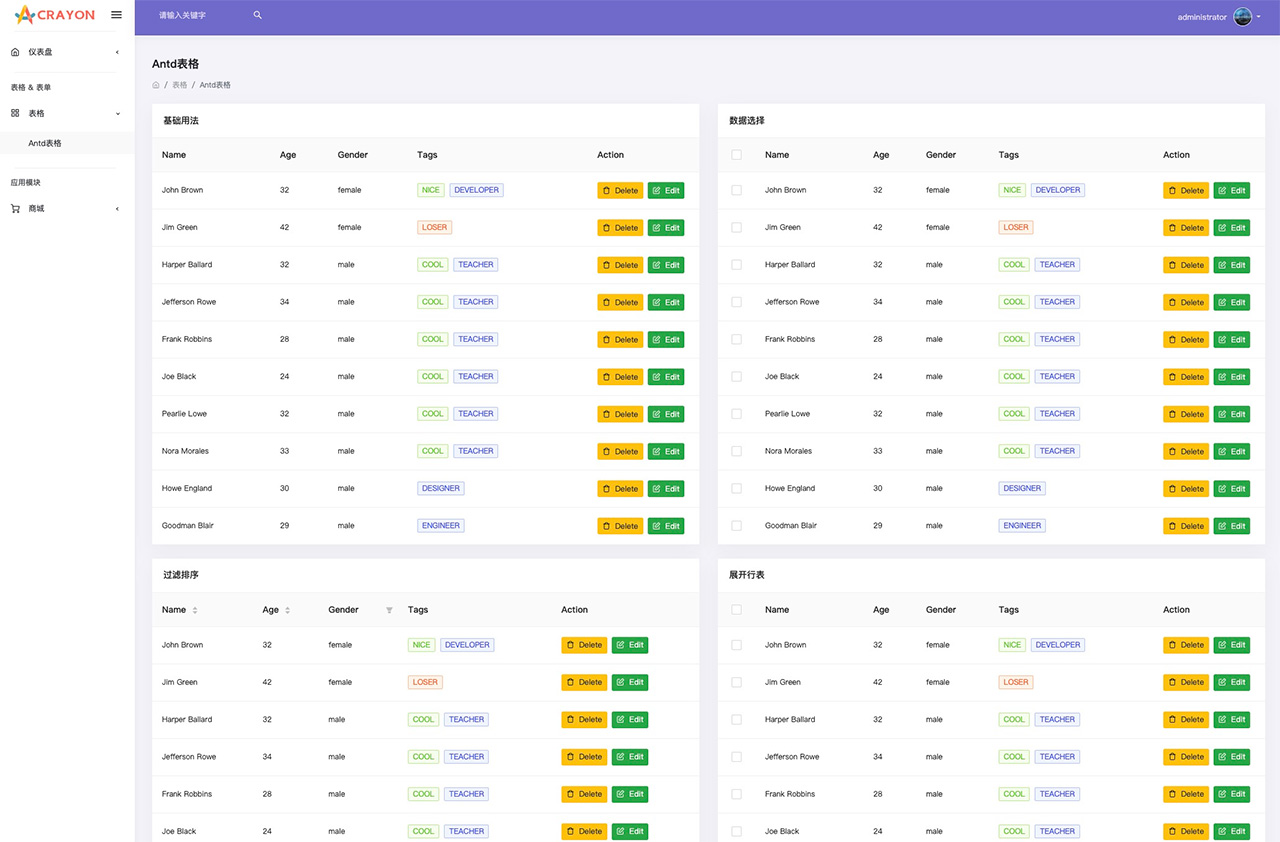Tick the select-all checkbox in 展开行表 table
Image resolution: width=1280 pixels, height=842 pixels.
click(x=737, y=610)
